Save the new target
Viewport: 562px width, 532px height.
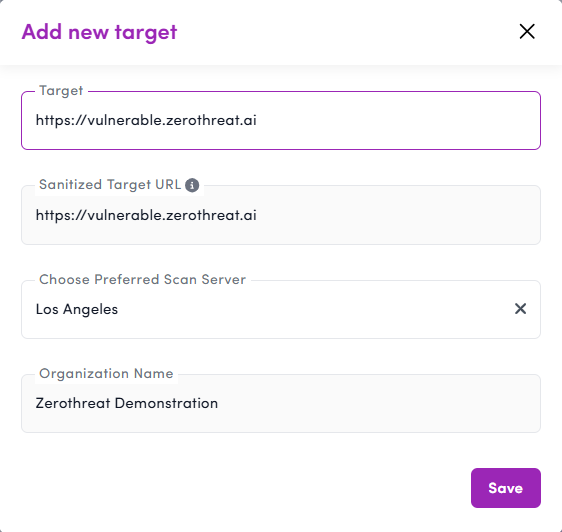click(x=506, y=488)
